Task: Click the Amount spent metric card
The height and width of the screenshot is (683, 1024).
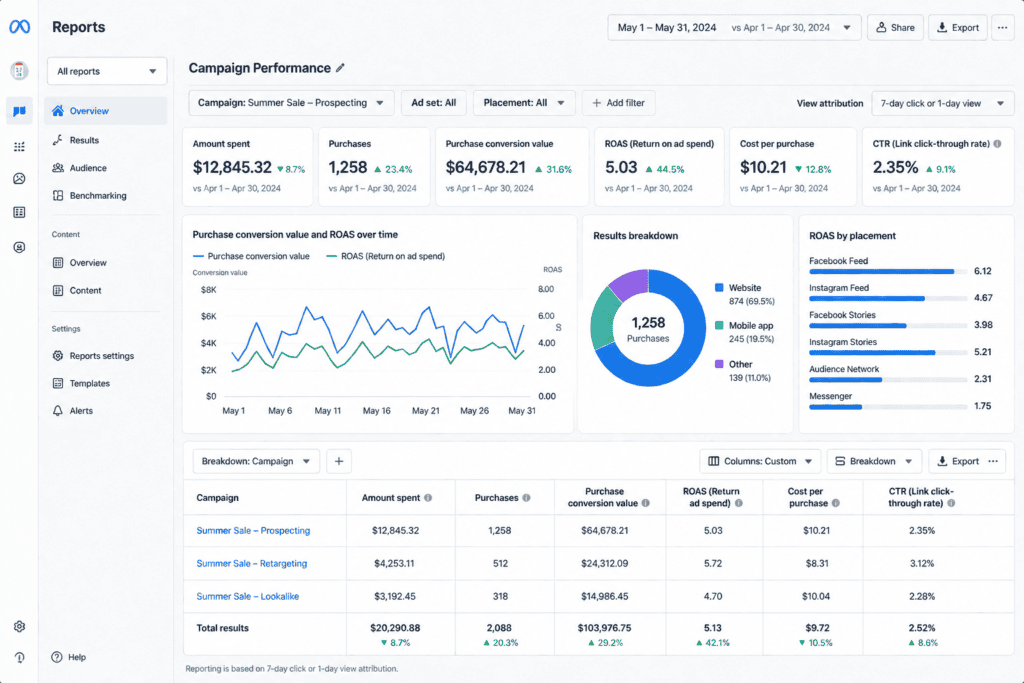Action: [248, 167]
